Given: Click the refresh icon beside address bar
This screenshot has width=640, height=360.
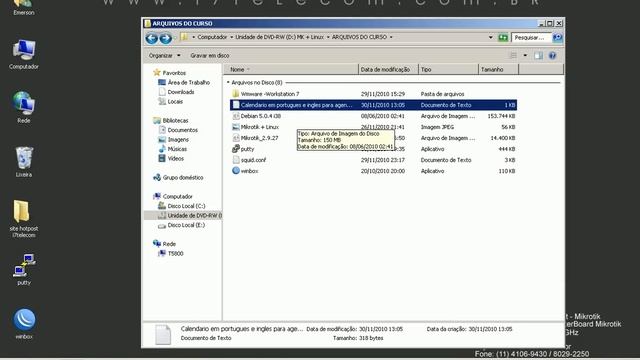Looking at the screenshot, I should tap(503, 38).
